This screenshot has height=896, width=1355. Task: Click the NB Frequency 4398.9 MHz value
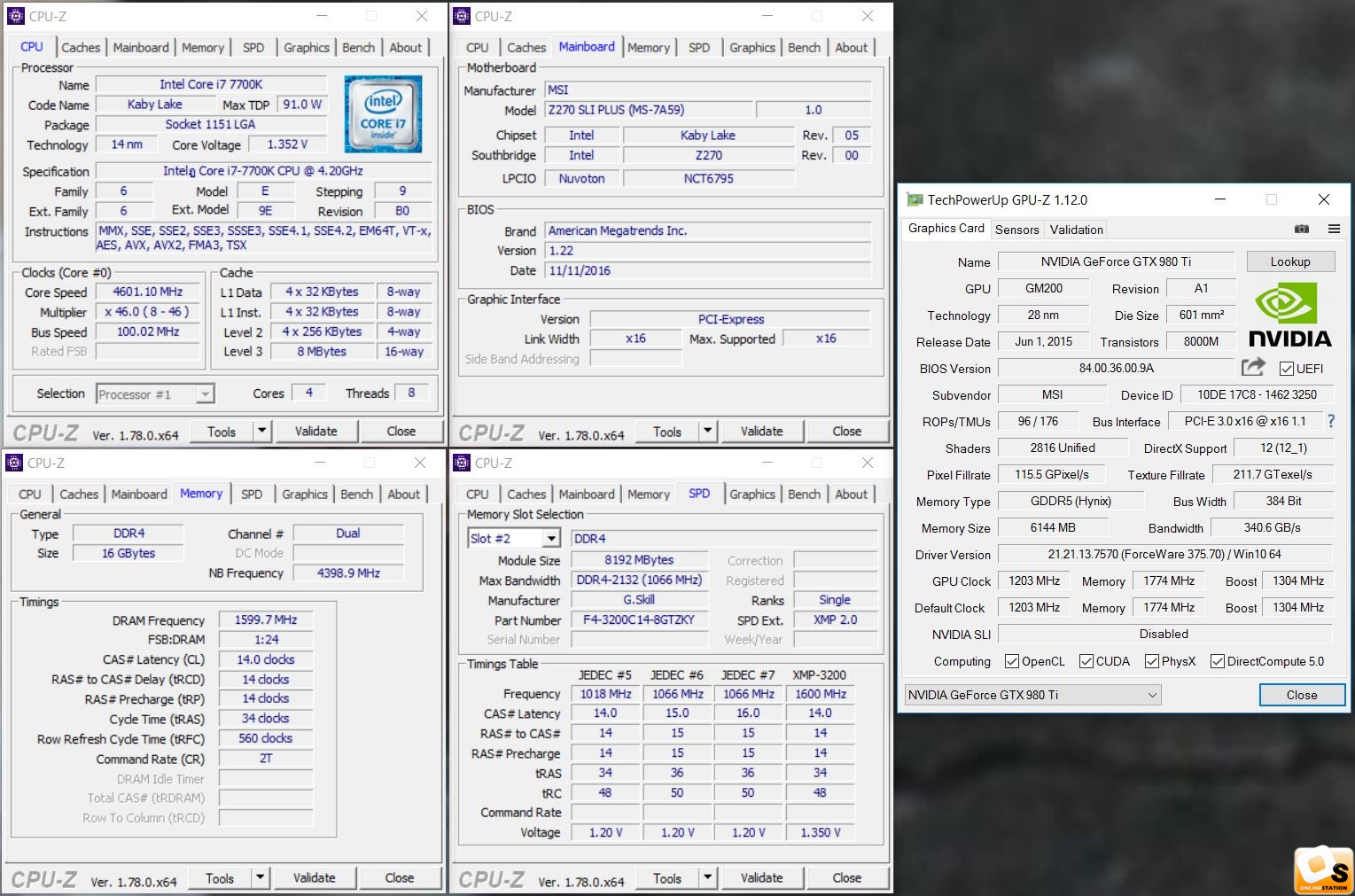tap(348, 573)
